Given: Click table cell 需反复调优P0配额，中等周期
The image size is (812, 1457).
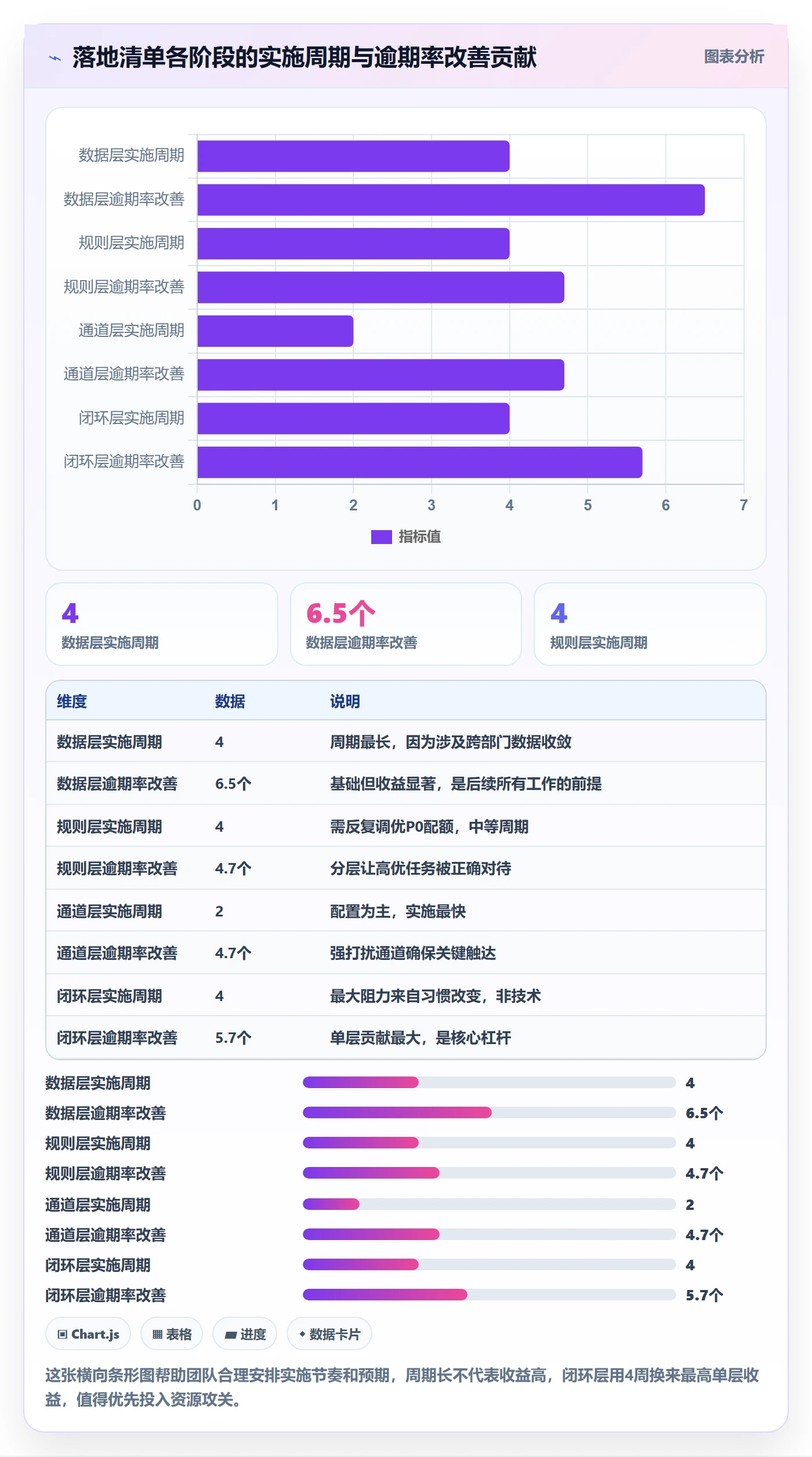Looking at the screenshot, I should (429, 827).
